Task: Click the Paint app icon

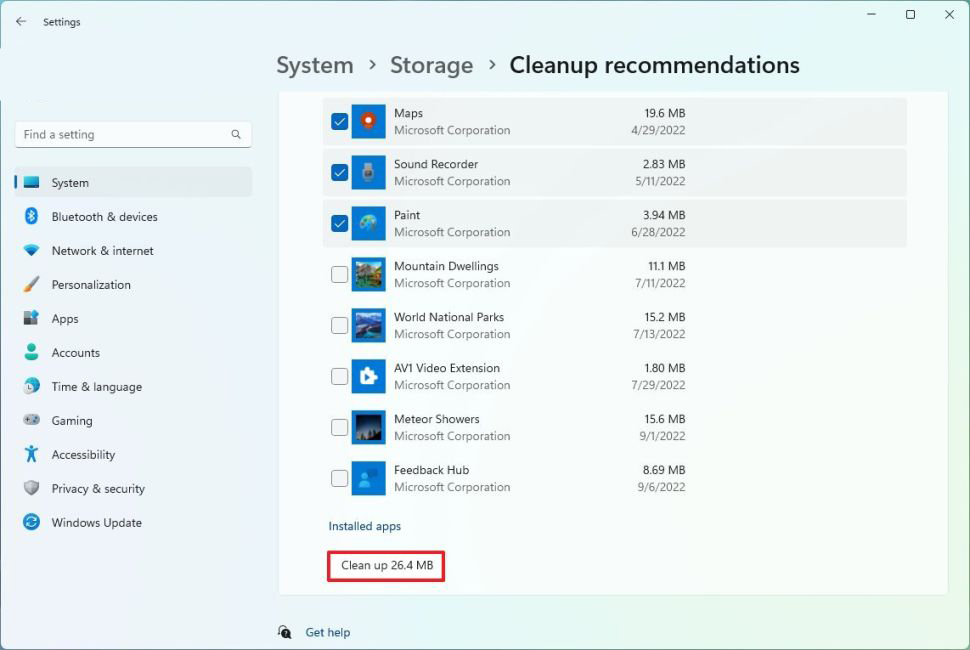Action: coord(368,224)
